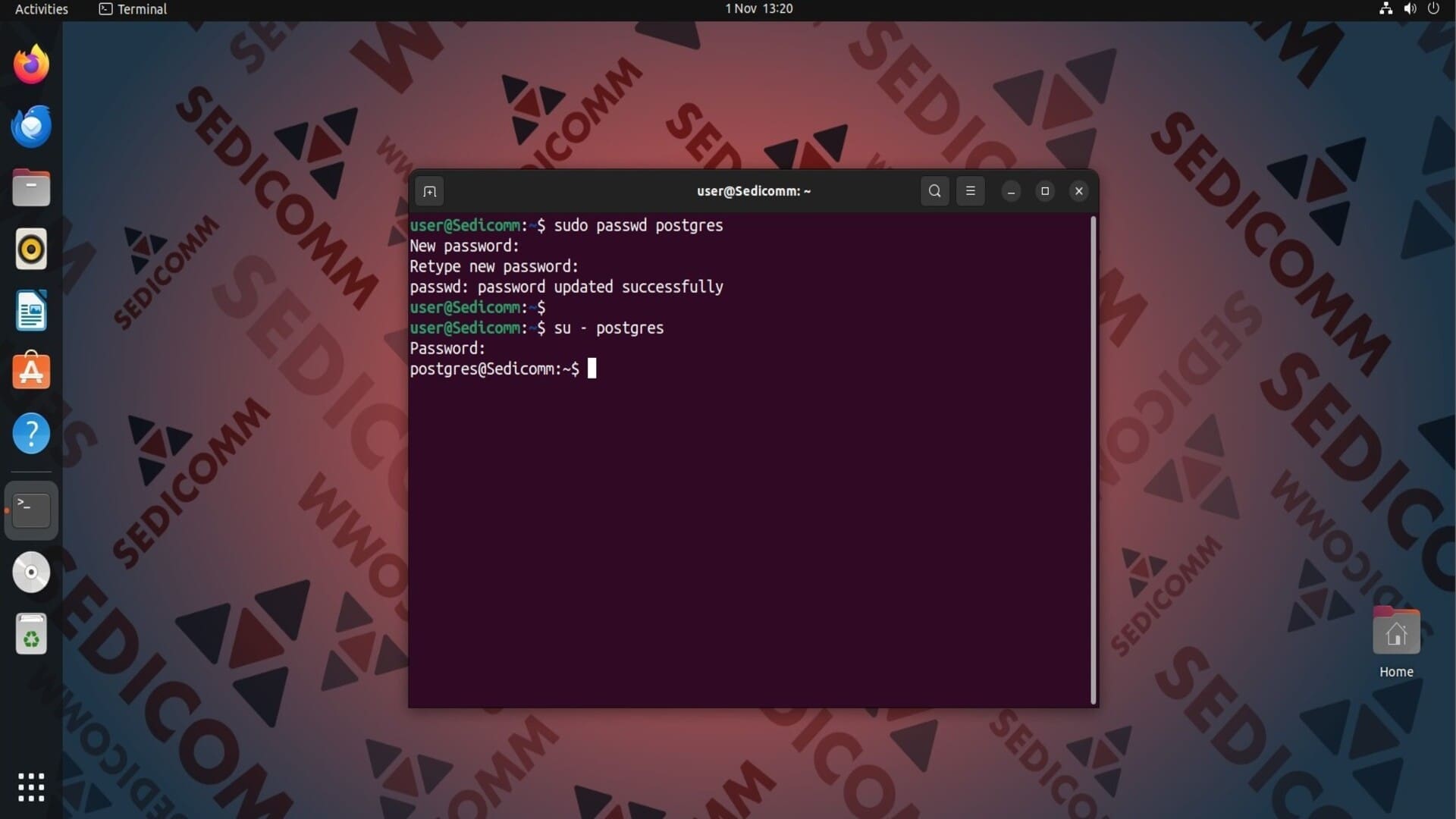Maximize the Terminal window

1045,191
